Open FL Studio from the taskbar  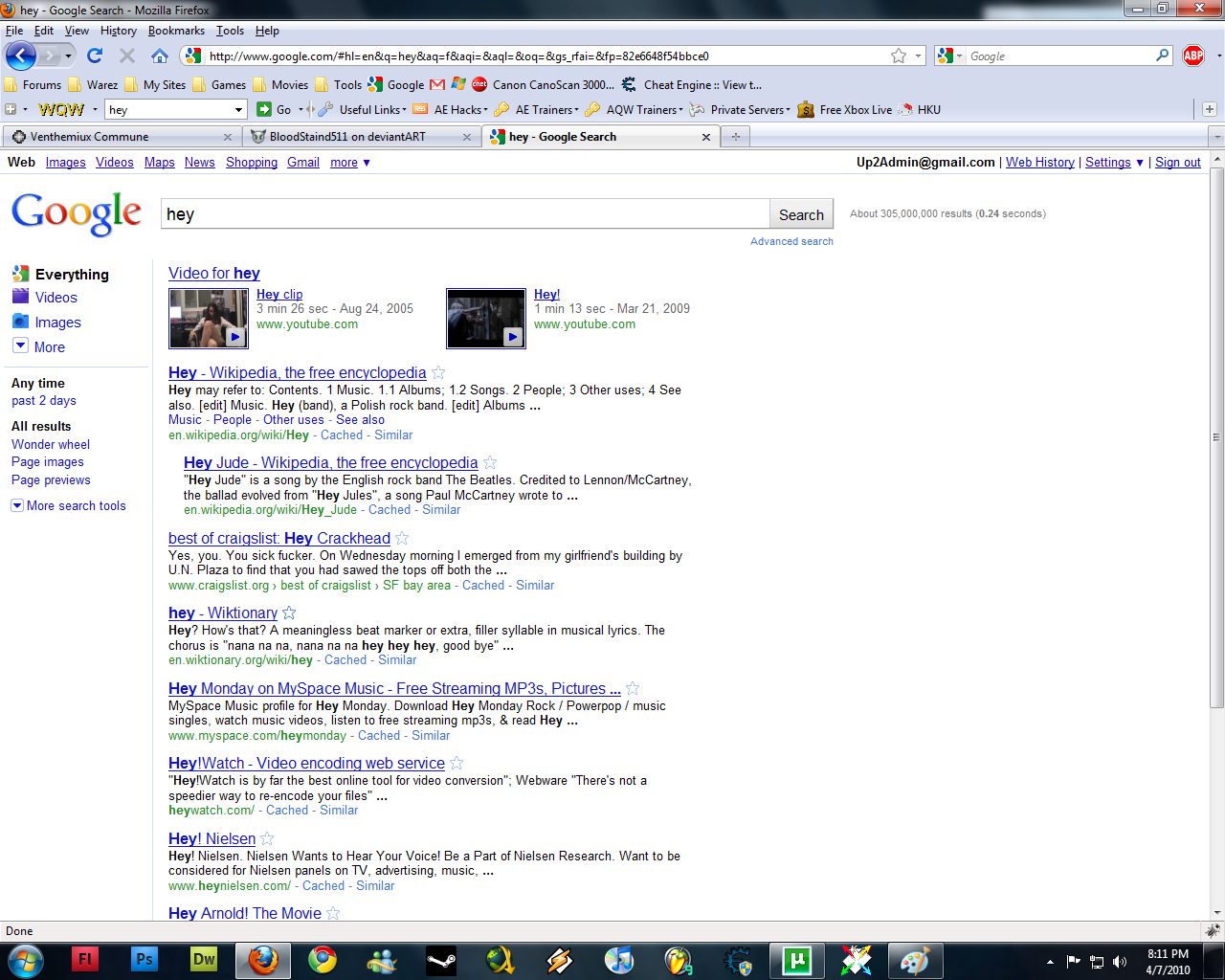pyautogui.click(x=679, y=960)
